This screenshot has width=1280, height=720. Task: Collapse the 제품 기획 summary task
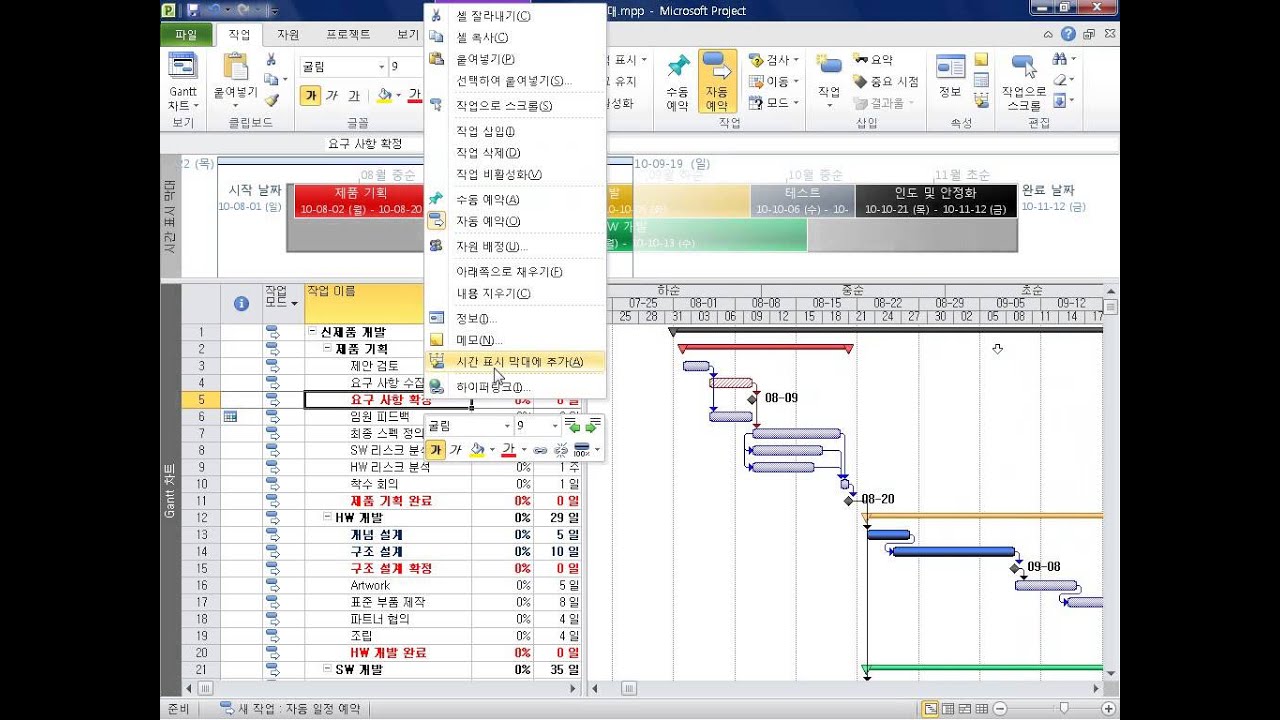[x=327, y=349]
